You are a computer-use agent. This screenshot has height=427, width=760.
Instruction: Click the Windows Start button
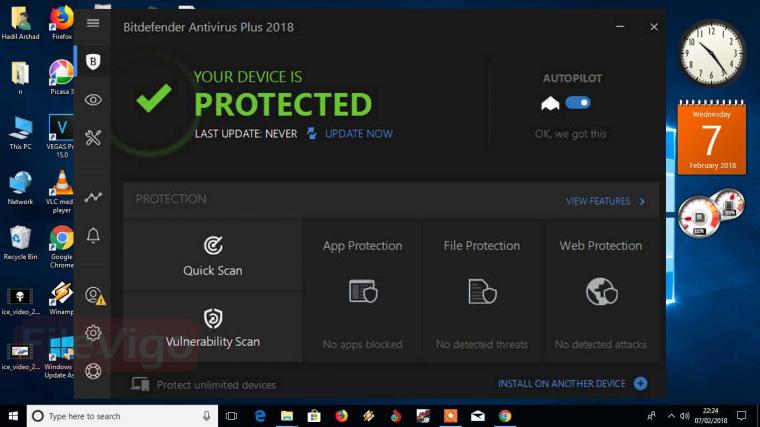pos(13,416)
